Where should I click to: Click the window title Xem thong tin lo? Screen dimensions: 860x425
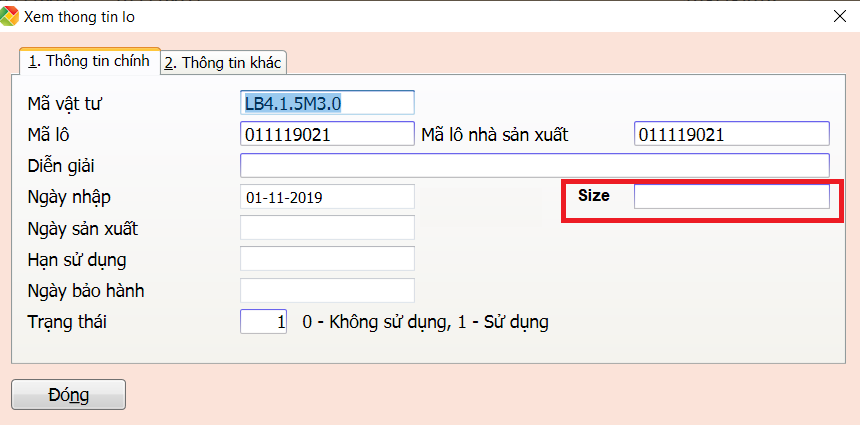coord(80,16)
